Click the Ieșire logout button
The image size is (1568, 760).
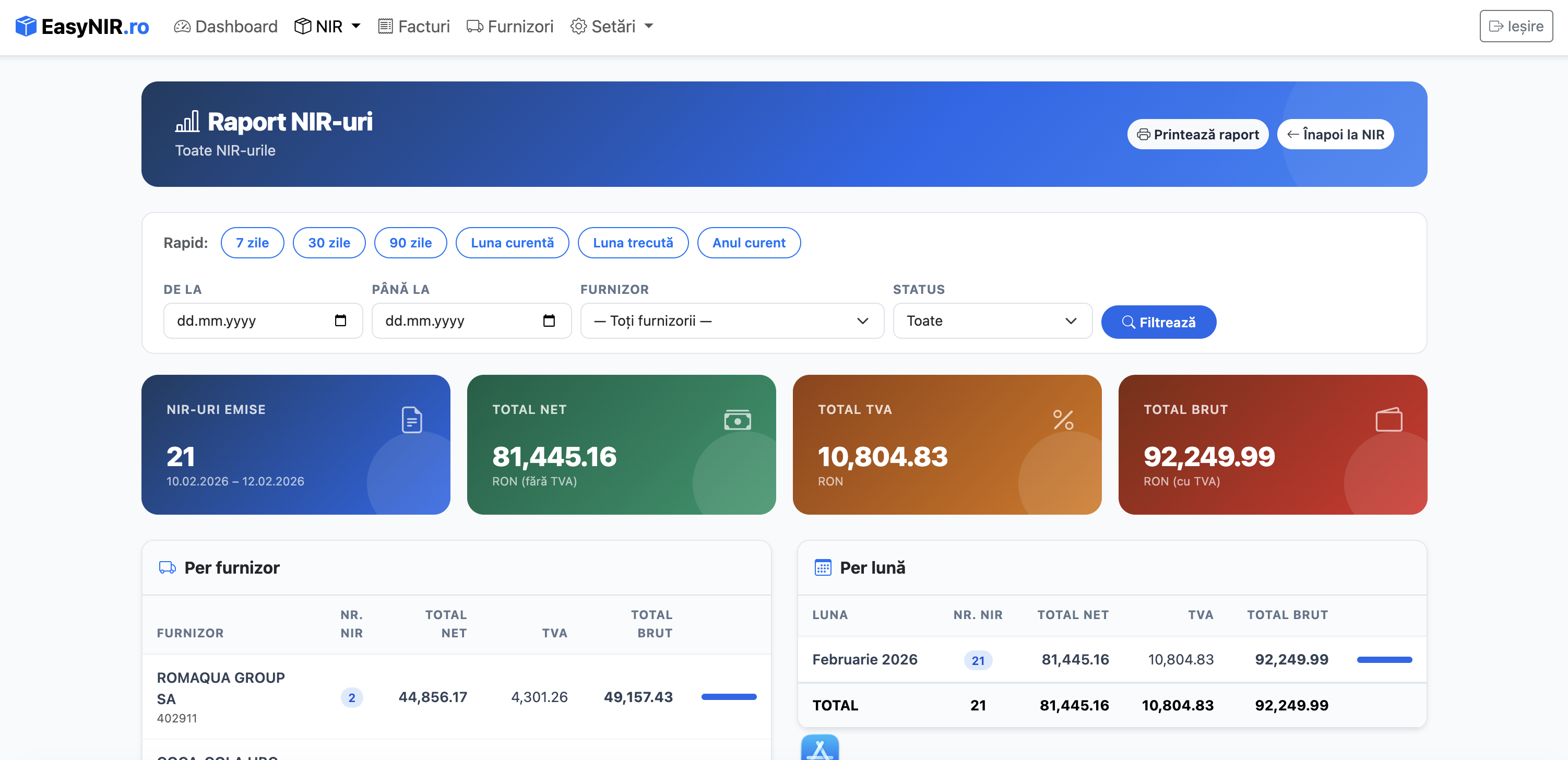pos(1516,26)
